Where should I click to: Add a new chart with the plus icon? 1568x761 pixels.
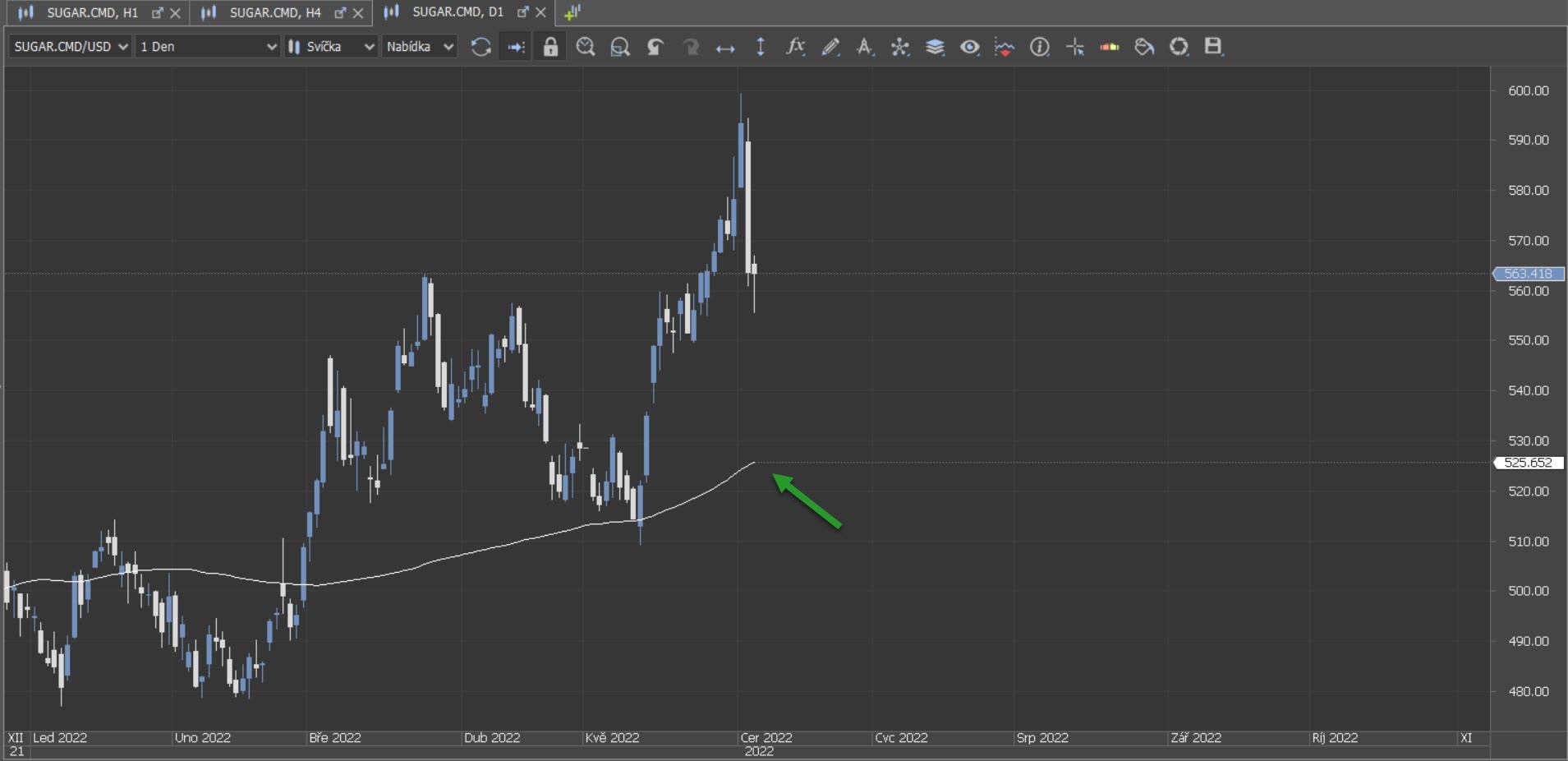(572, 12)
